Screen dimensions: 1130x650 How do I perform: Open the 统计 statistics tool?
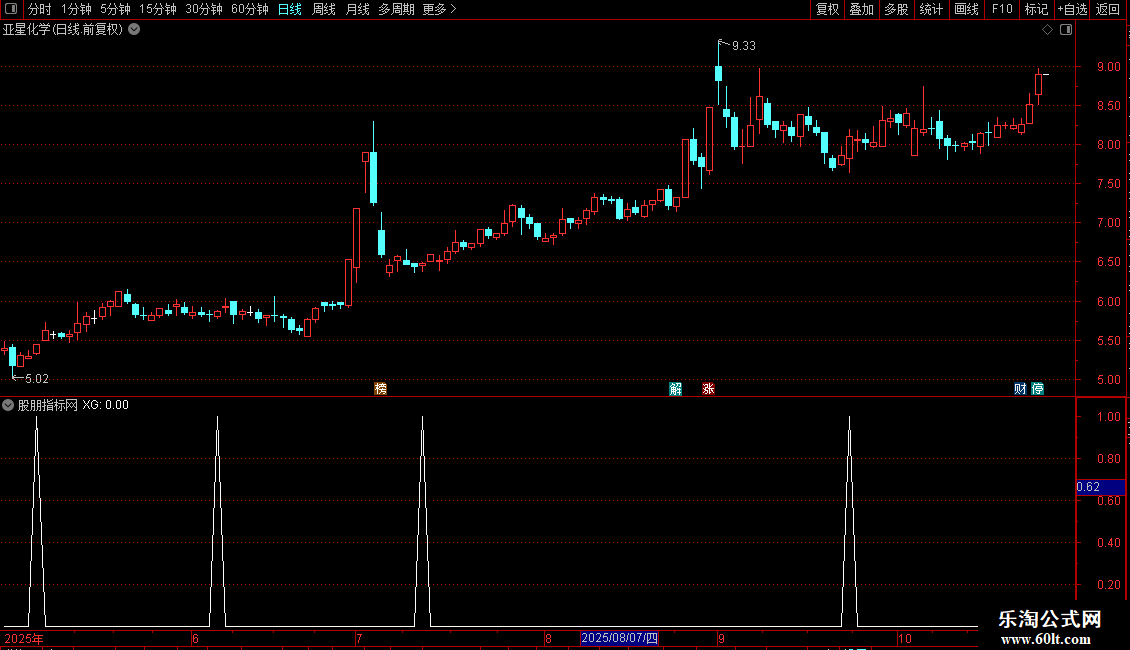pos(931,9)
